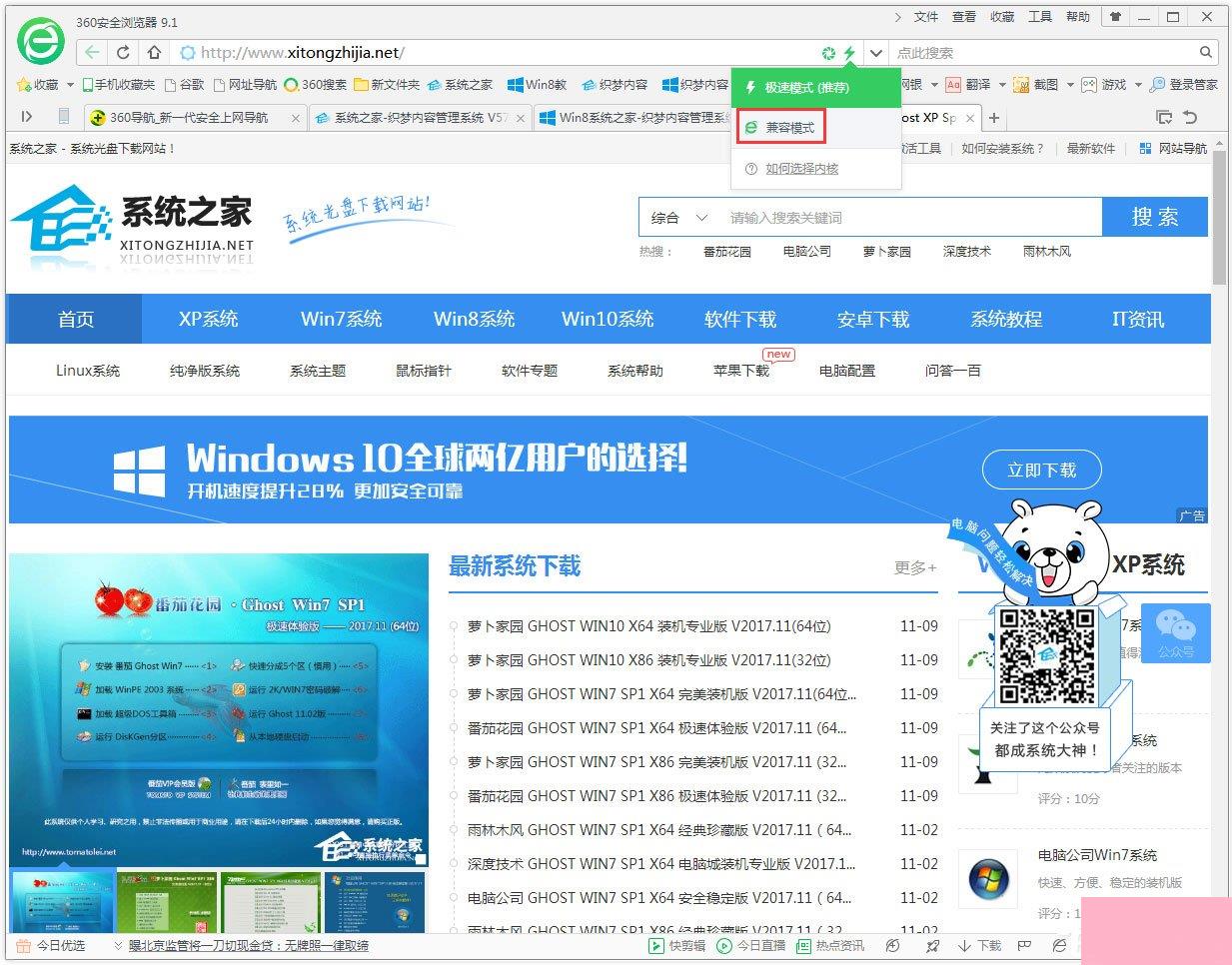Click the 番茄花园 hot search link
1232x965 pixels.
point(726,251)
